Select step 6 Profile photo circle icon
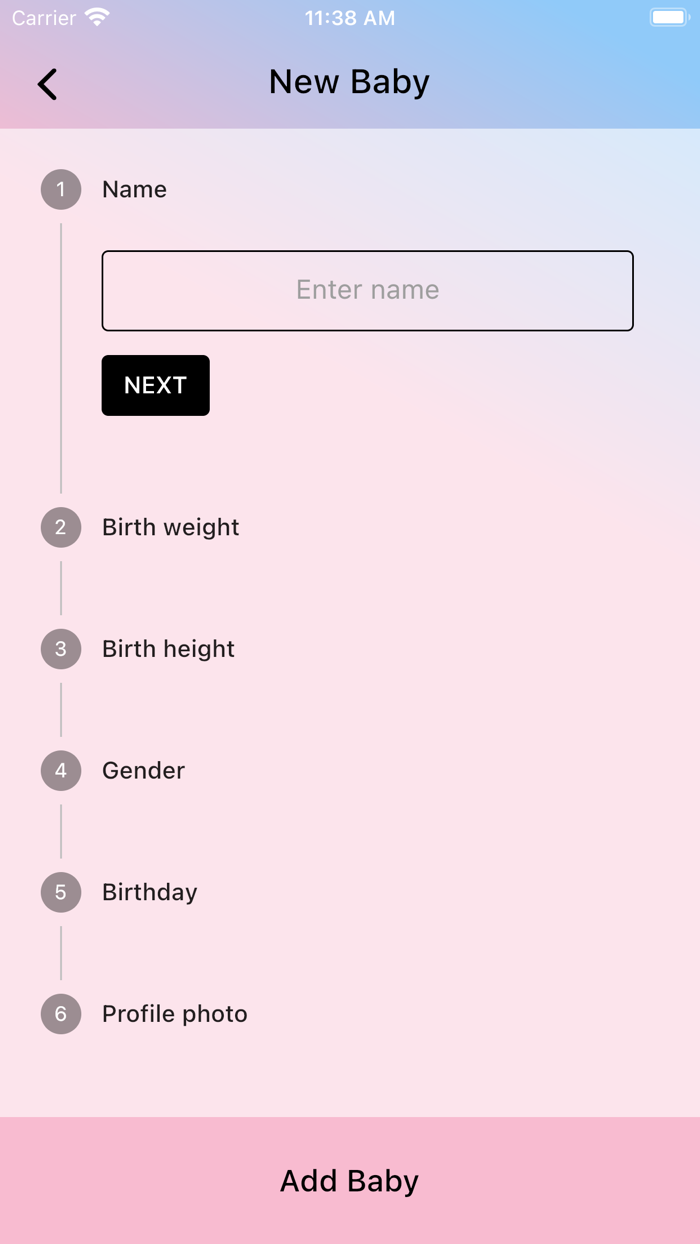This screenshot has width=700, height=1244. 60,1014
